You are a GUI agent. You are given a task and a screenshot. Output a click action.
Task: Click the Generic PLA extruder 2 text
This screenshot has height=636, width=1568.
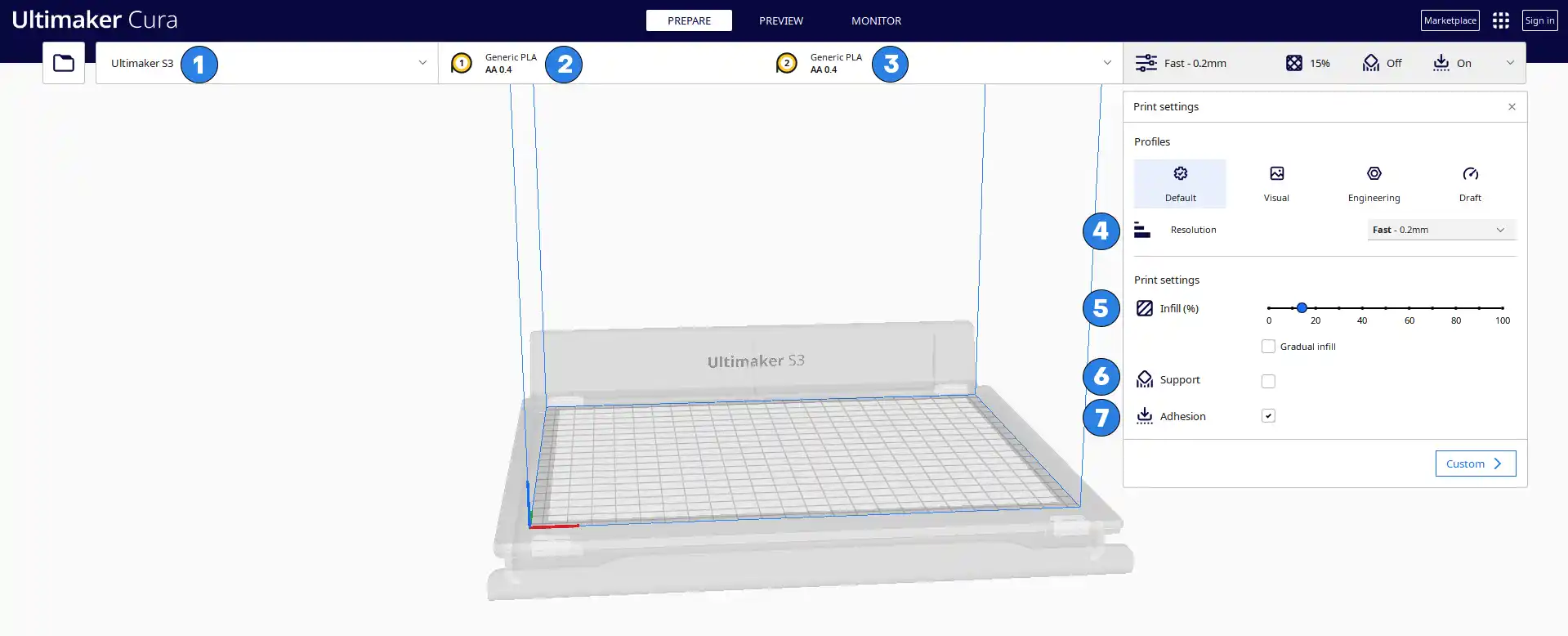tap(836, 57)
